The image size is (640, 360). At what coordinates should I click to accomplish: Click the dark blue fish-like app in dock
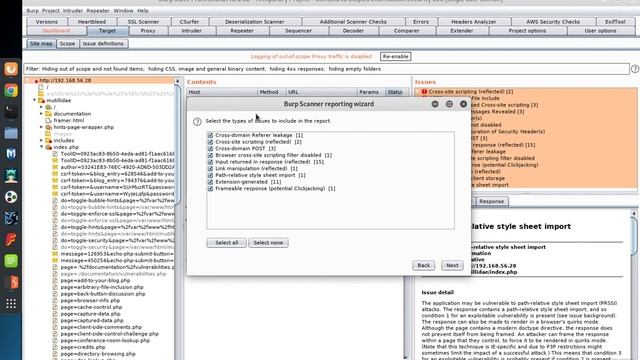point(11,218)
